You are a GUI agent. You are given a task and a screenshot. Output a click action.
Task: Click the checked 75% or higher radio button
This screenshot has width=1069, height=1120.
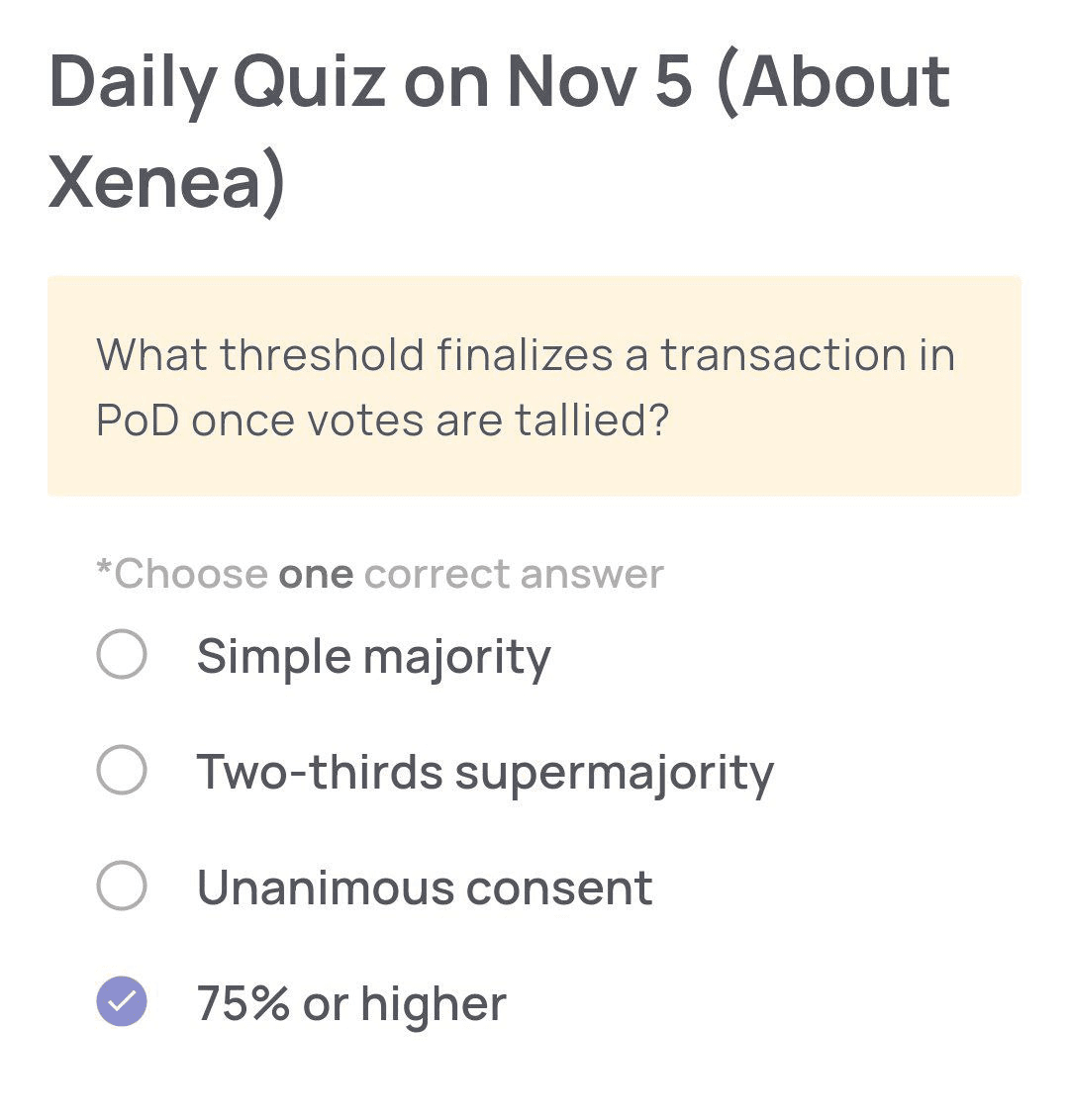122,1002
